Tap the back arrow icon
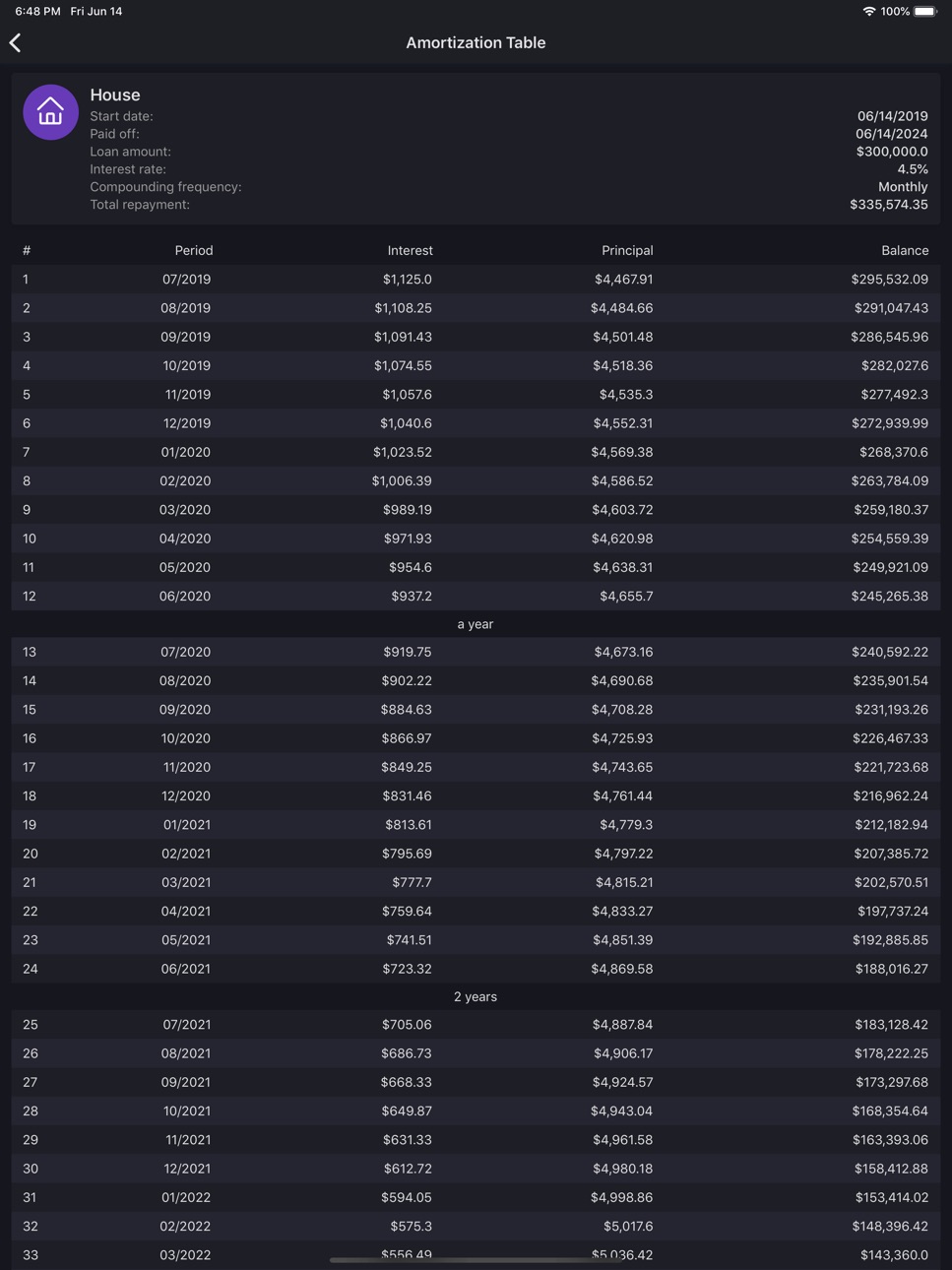This screenshot has height=1270, width=952. (16, 42)
